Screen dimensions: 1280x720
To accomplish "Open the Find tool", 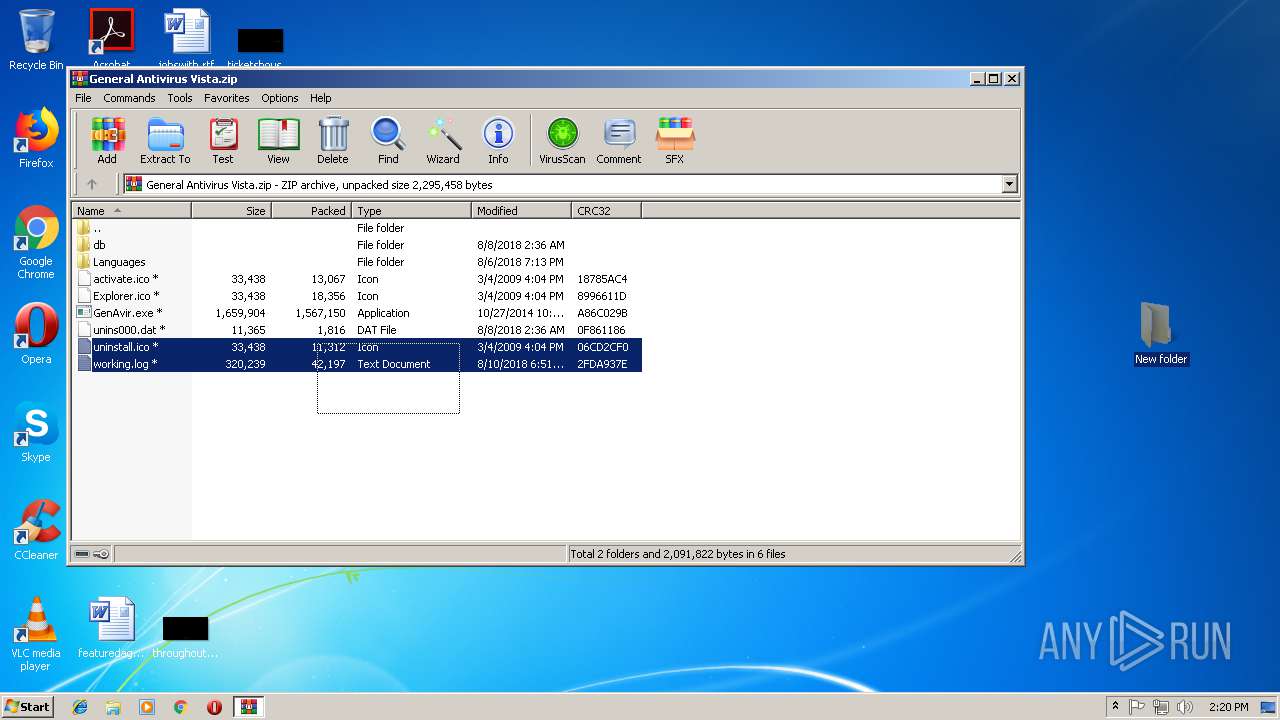I will (388, 140).
